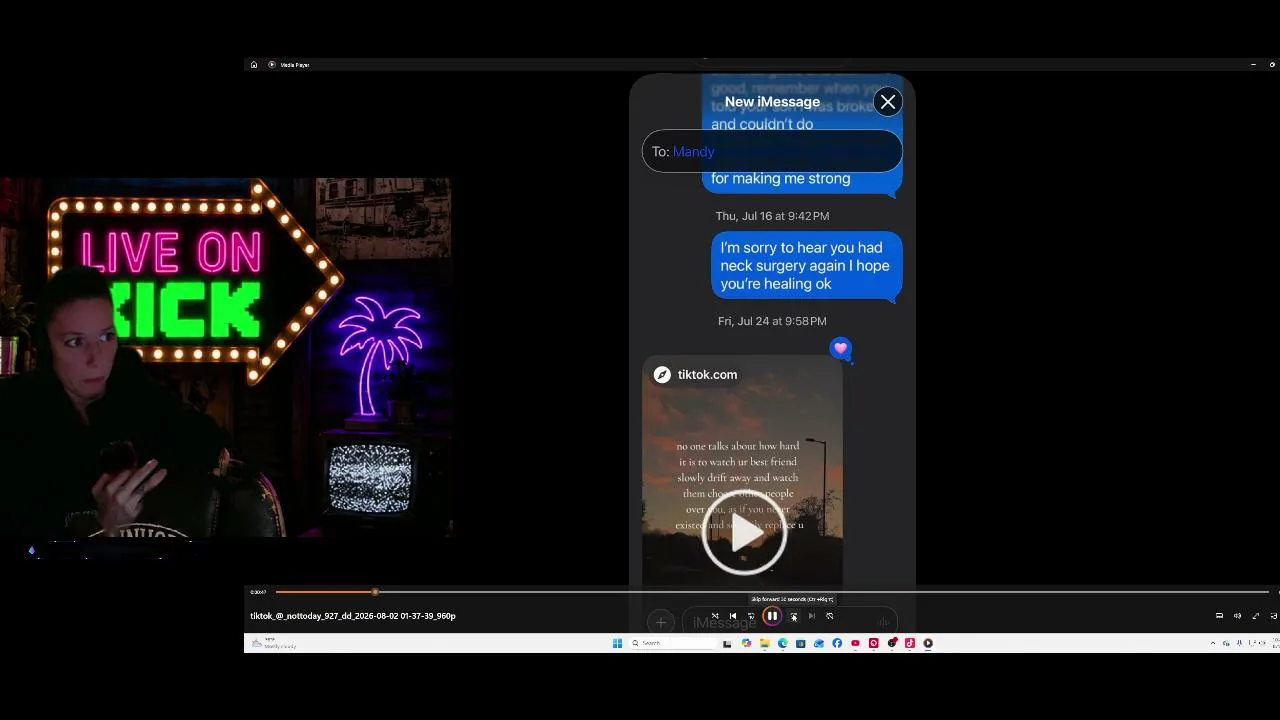The width and height of the screenshot is (1280, 720).
Task: Open the YouTube taskbar icon
Action: (855, 643)
